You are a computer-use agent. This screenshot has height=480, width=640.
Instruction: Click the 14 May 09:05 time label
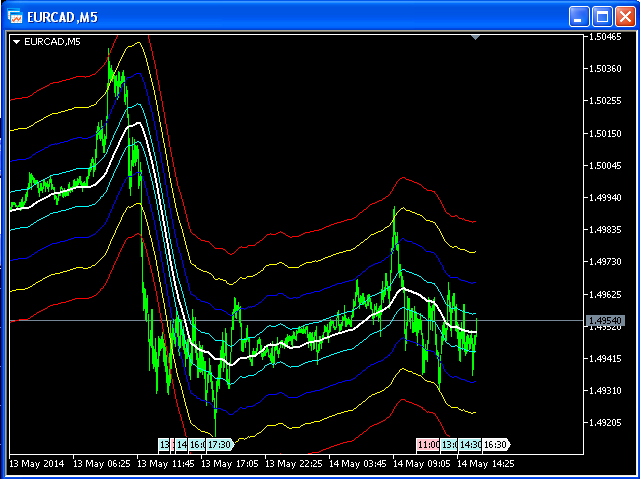(422, 464)
